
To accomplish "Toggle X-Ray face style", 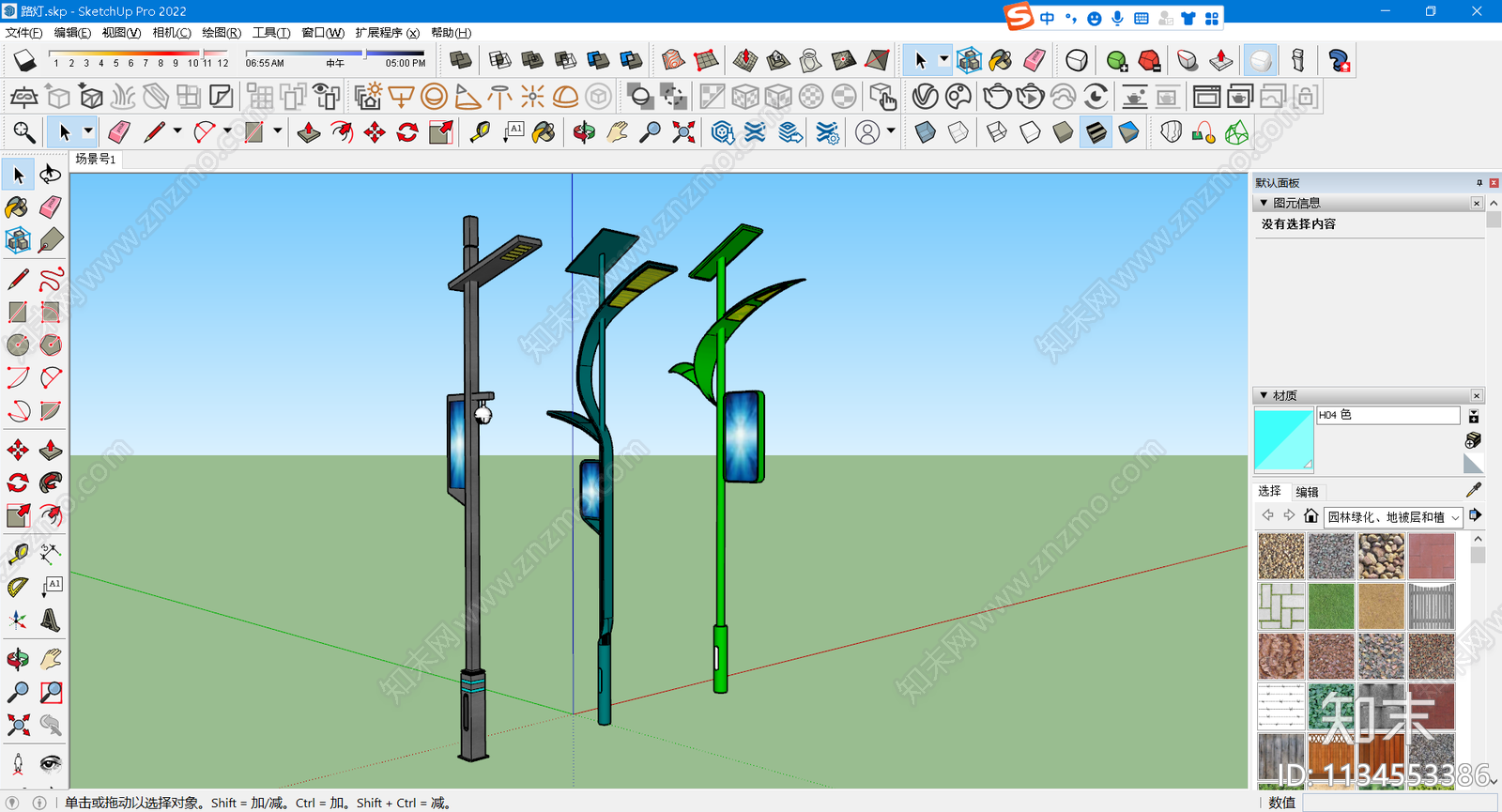I will pos(925,132).
